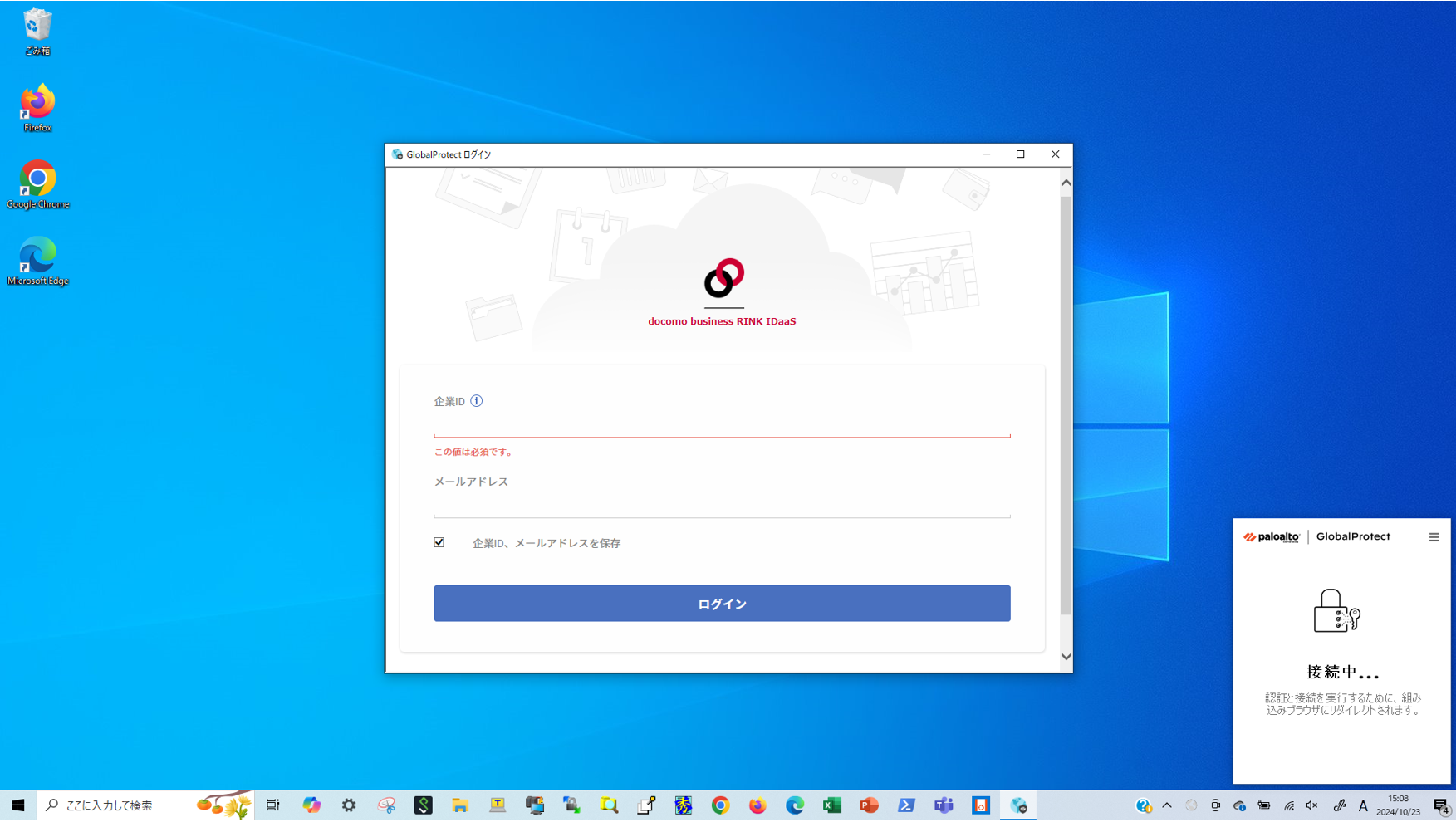Open the notification center icon

(1441, 805)
